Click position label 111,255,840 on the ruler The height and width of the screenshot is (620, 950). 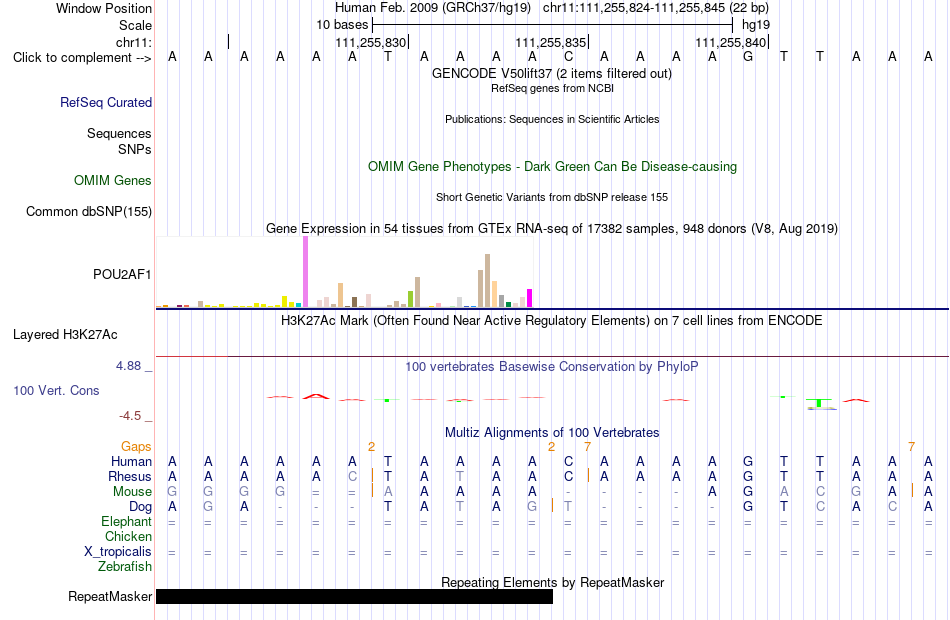(731, 42)
